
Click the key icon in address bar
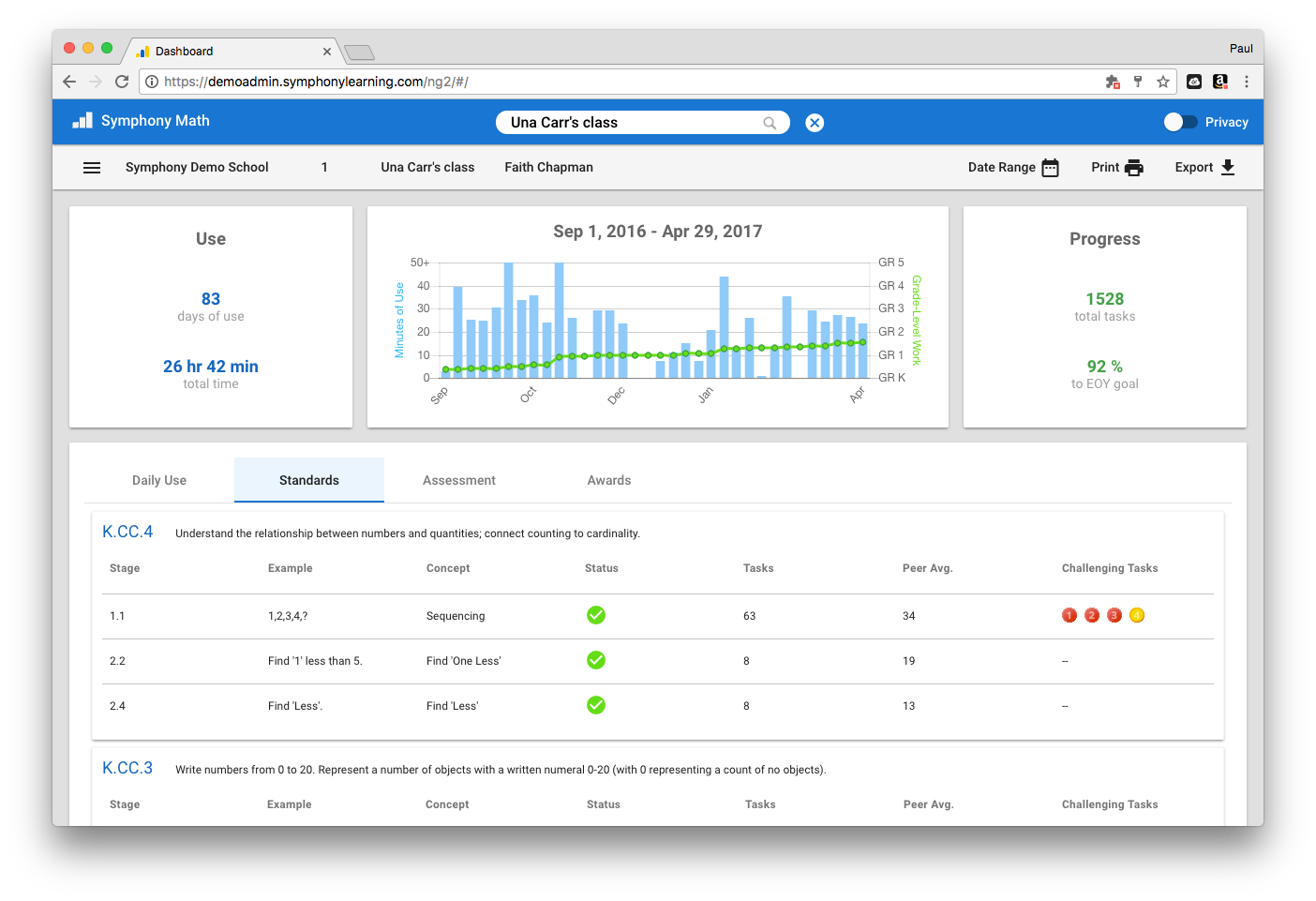[x=1138, y=82]
